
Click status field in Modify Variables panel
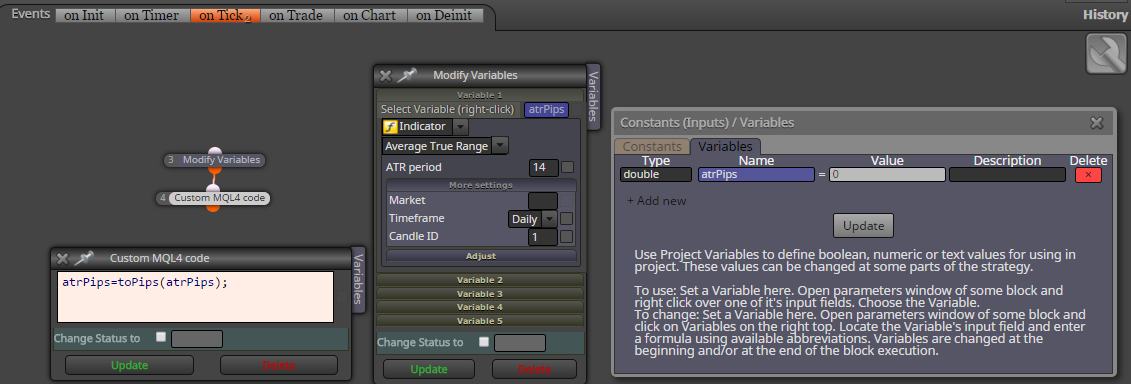(x=519, y=343)
